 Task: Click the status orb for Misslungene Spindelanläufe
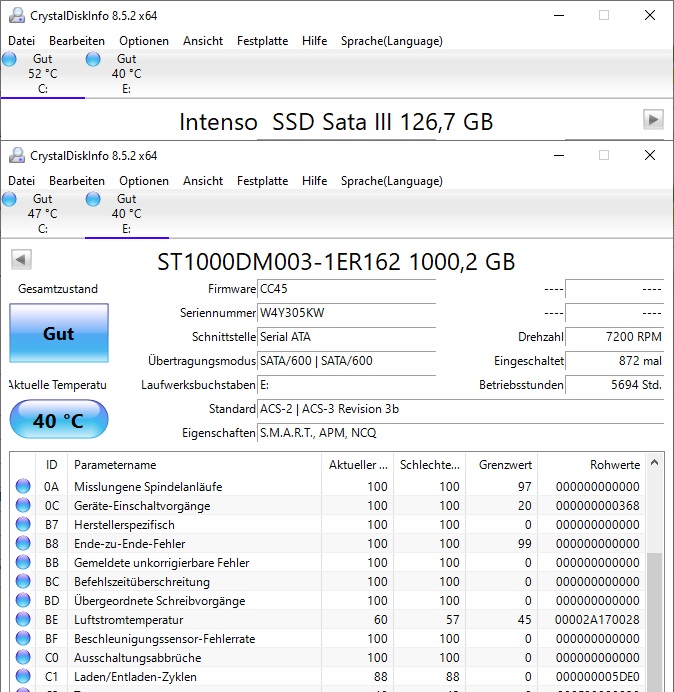coord(23,486)
